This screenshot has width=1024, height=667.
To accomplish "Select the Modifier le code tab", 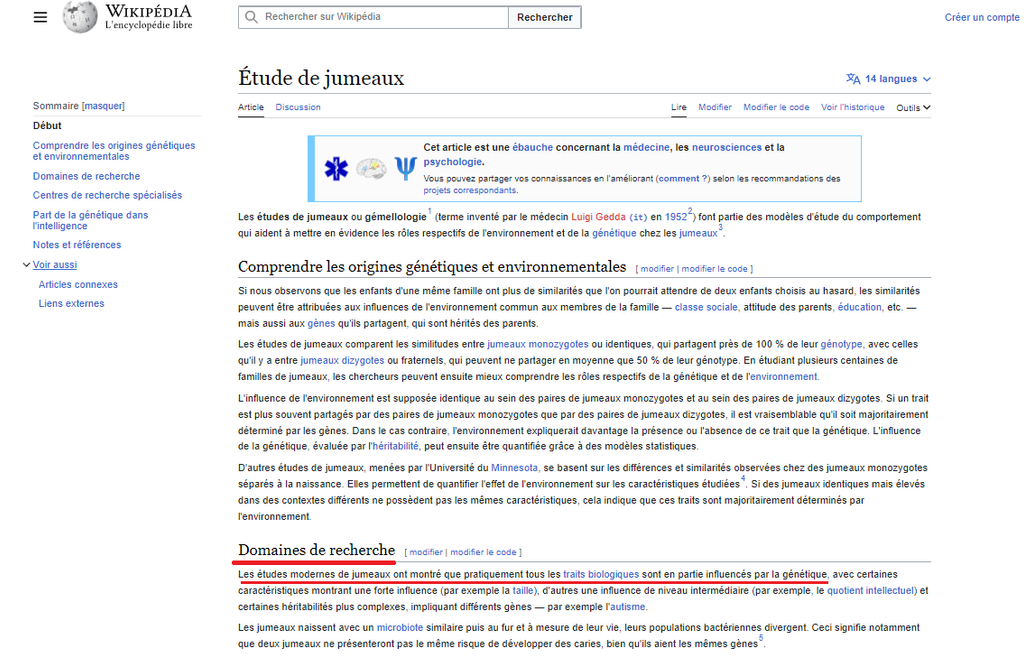I will coord(776,107).
